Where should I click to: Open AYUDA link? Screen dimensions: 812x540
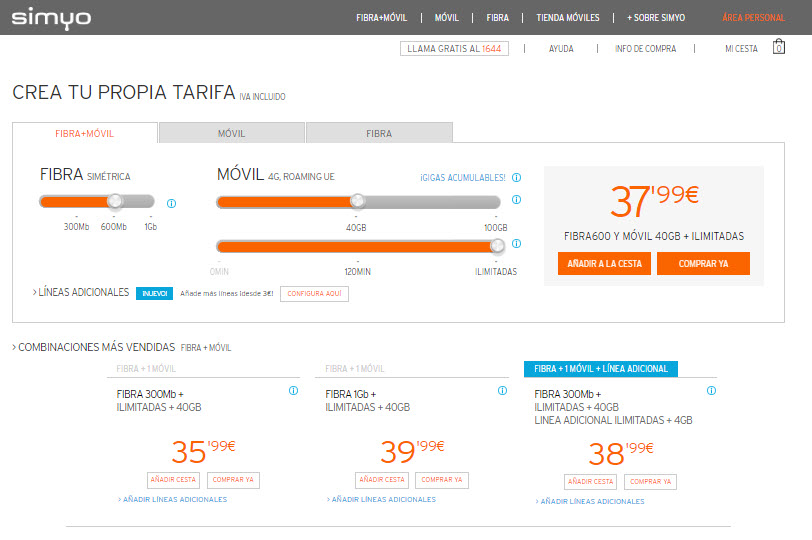coord(561,49)
